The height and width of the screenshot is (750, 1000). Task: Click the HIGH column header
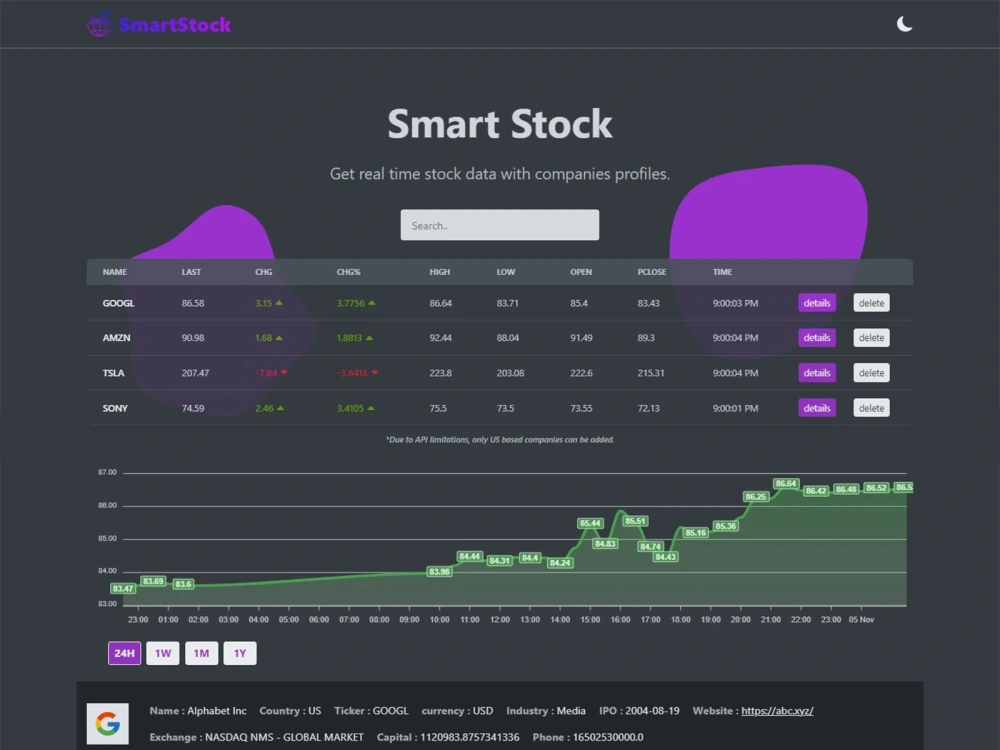[x=439, y=272]
